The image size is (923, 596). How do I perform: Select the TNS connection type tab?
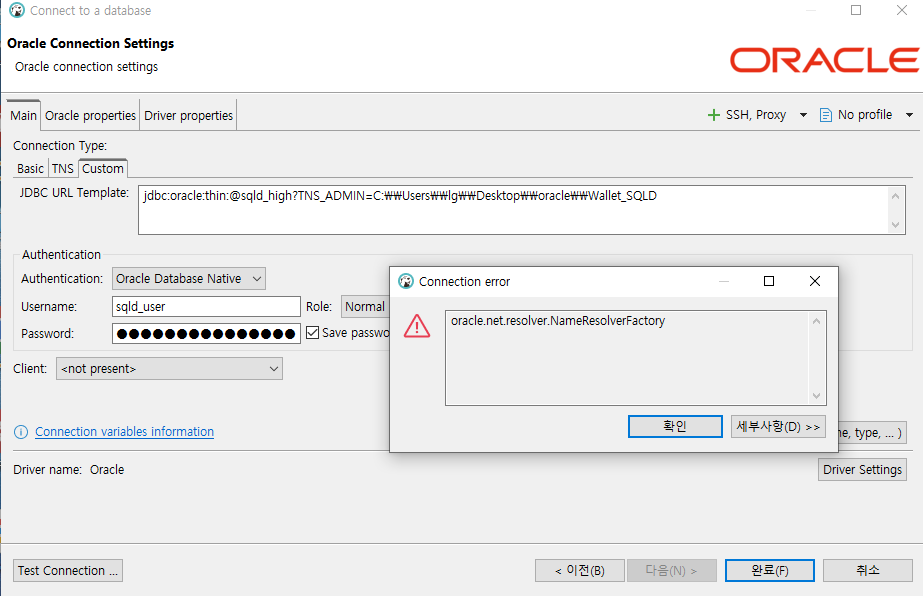(62, 168)
